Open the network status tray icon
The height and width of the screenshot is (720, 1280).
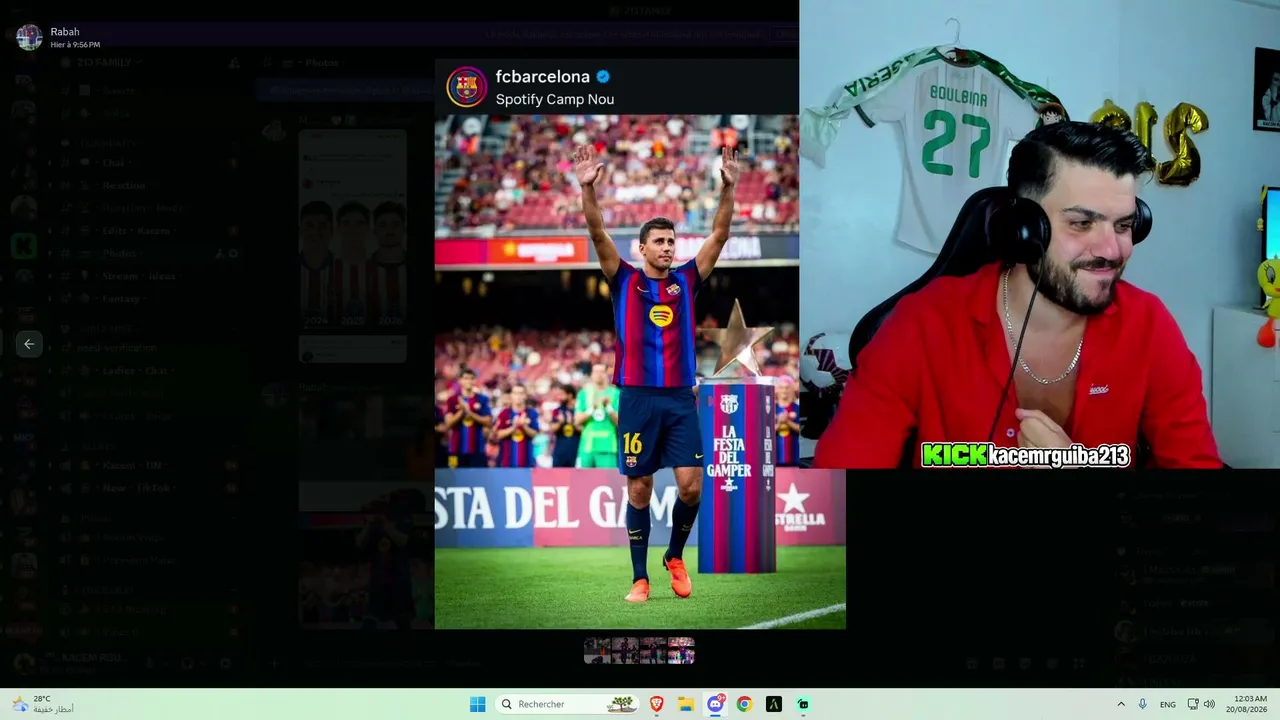(x=1193, y=704)
